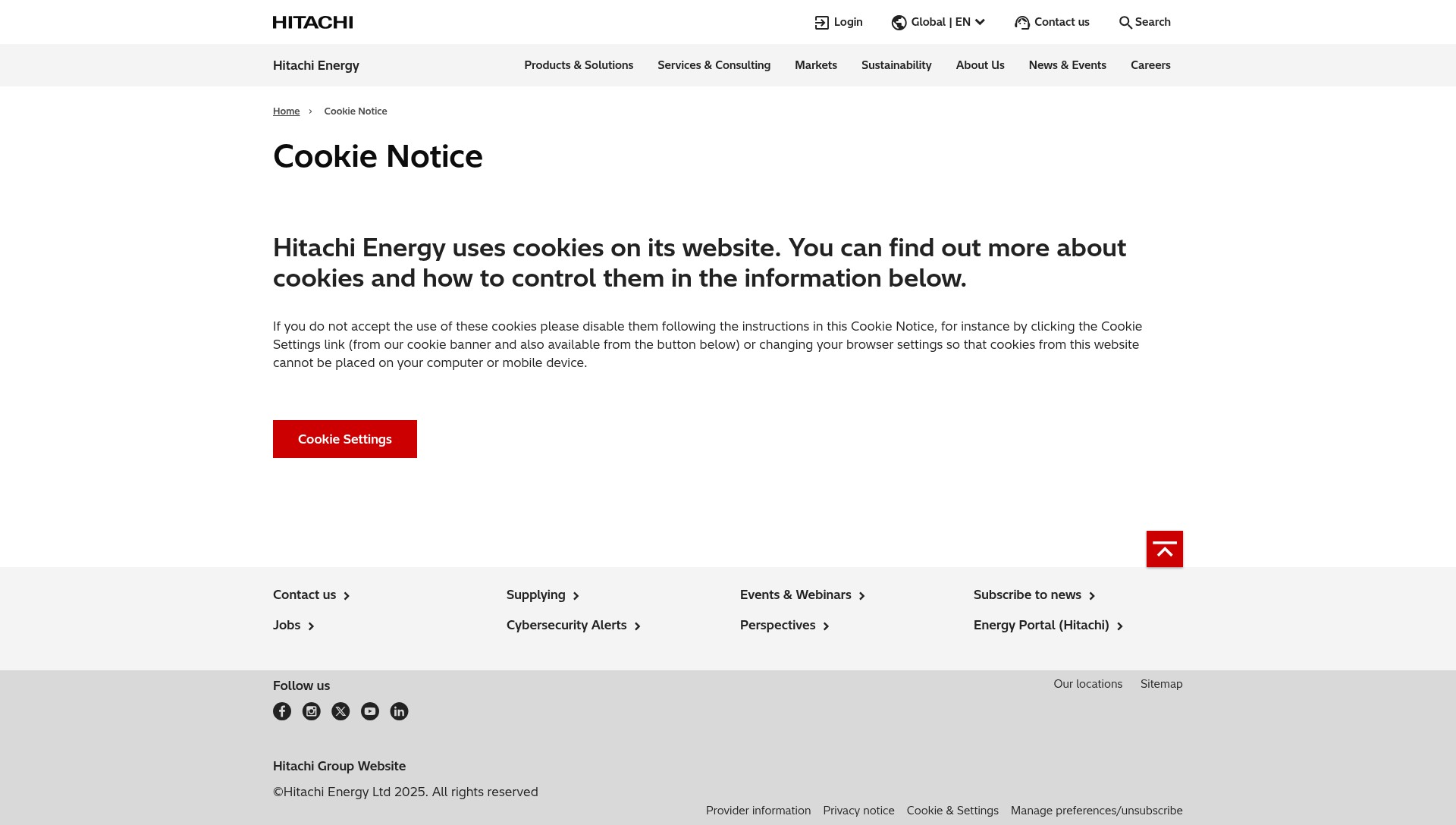Open the Sustainability menu
The height and width of the screenshot is (825, 1456).
click(896, 65)
